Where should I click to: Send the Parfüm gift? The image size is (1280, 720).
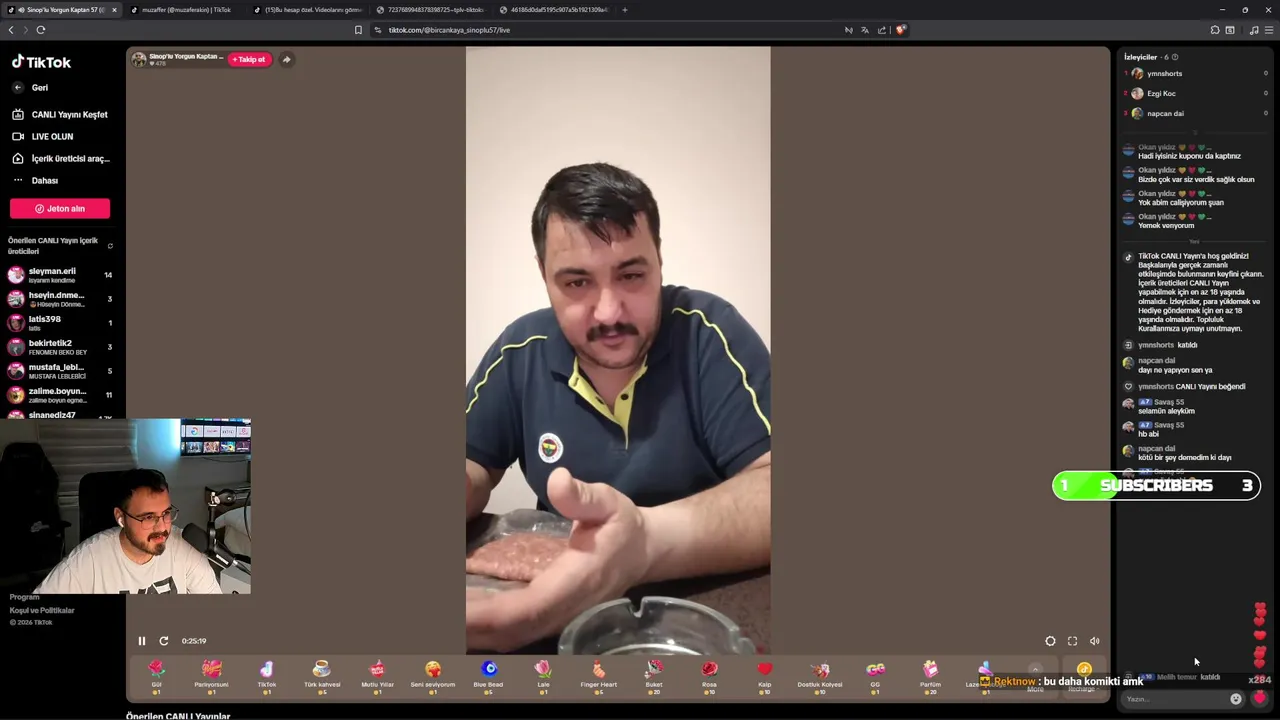pyautogui.click(x=930, y=676)
